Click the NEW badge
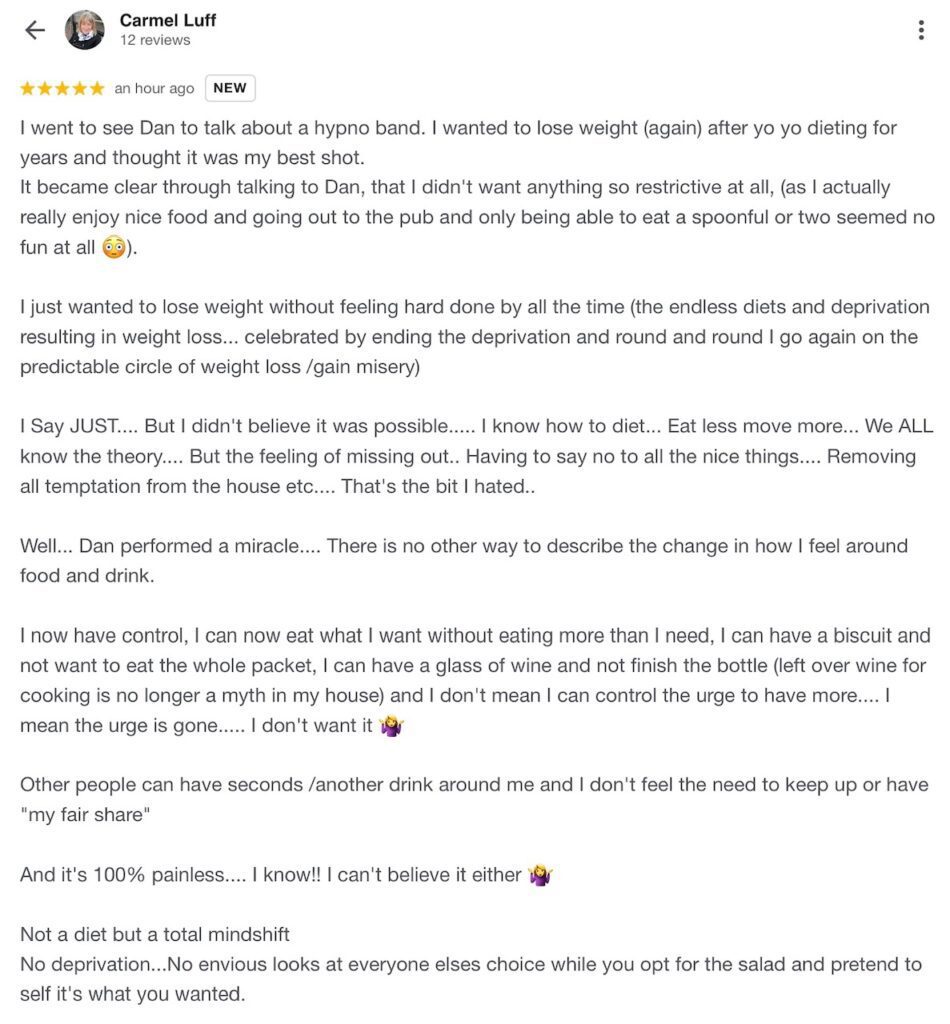This screenshot has height=1024, width=950. pyautogui.click(x=229, y=88)
